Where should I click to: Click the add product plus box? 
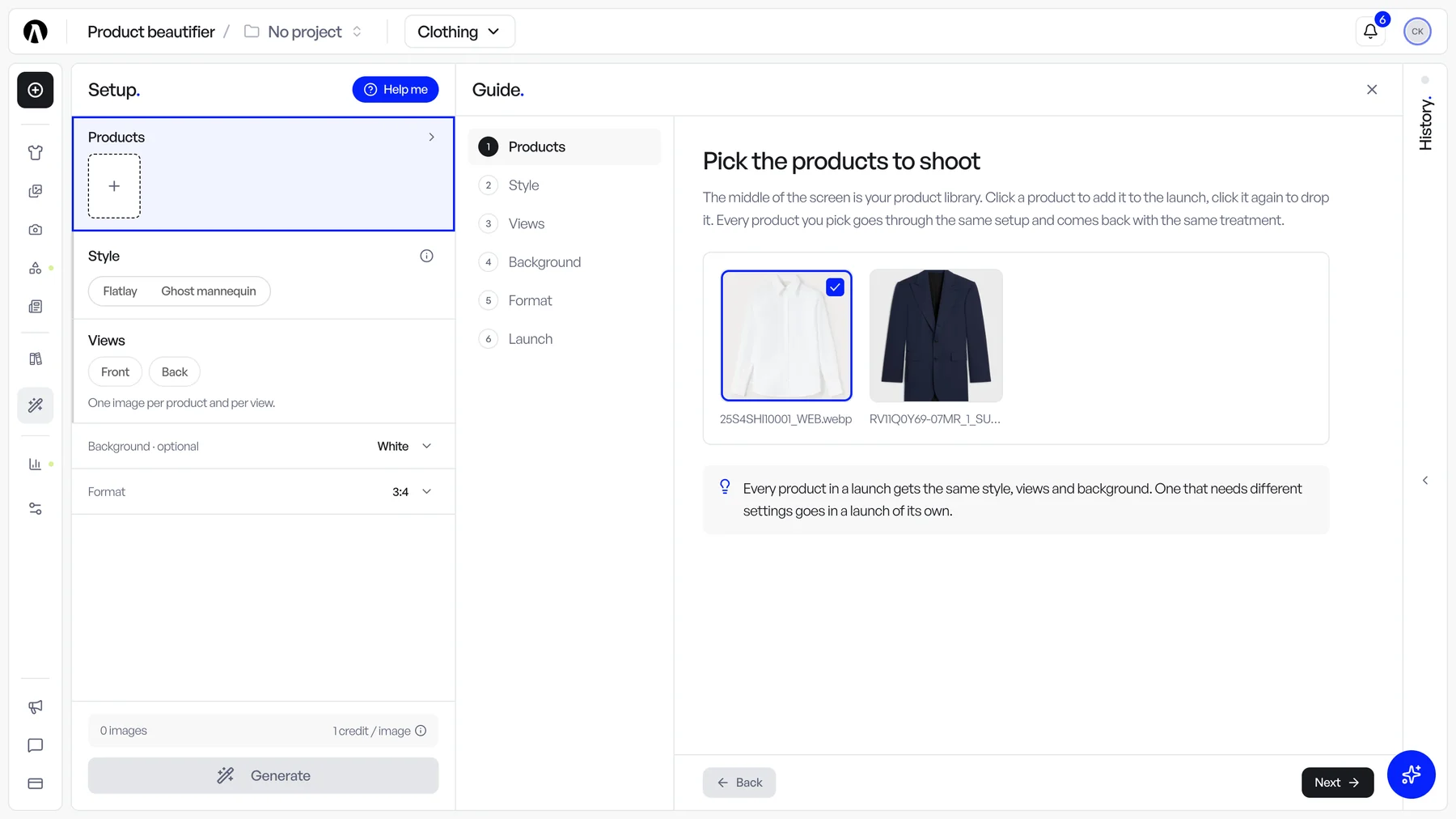[114, 186]
